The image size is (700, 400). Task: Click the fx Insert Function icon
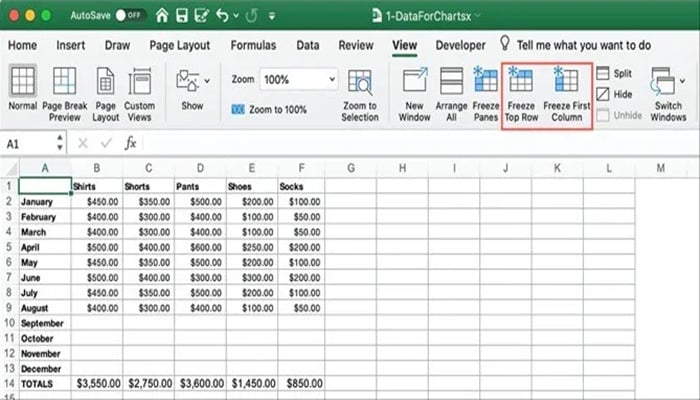130,143
